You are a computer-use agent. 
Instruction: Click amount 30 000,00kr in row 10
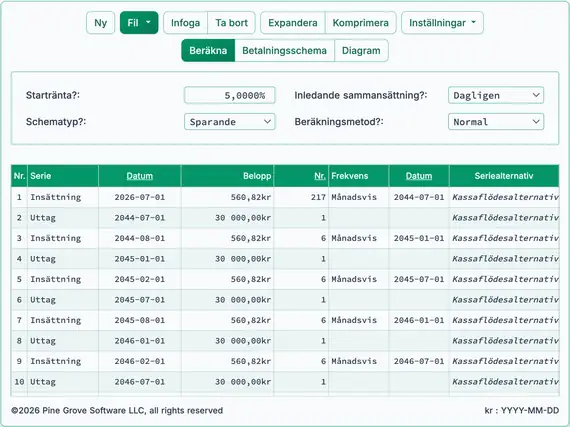(227, 382)
